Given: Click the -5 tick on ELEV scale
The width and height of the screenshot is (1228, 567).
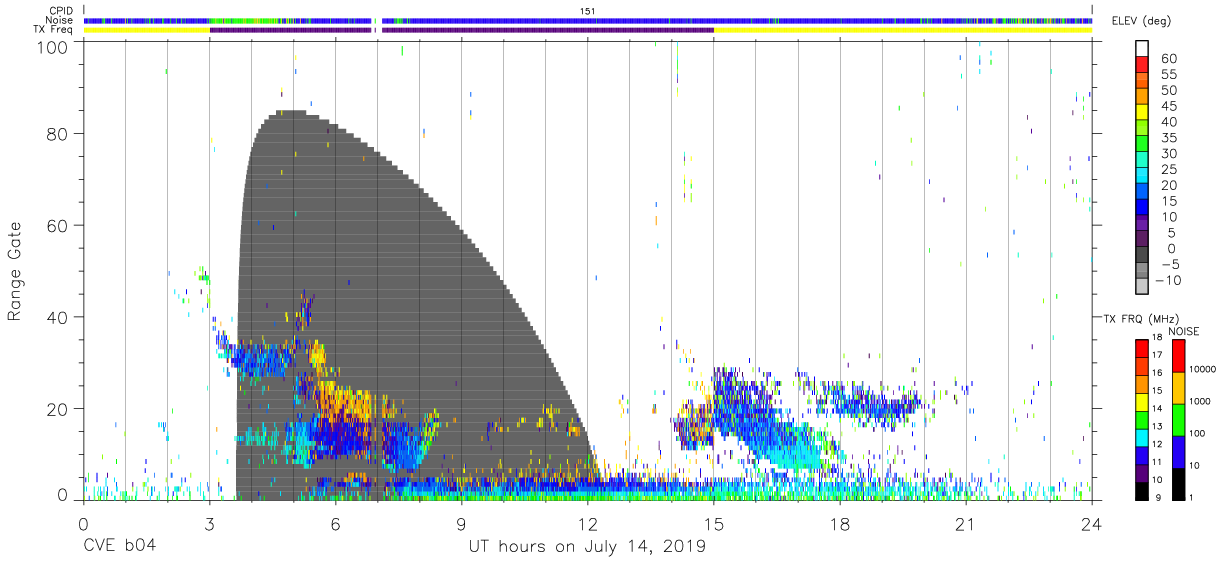Looking at the screenshot, I should tap(1169, 265).
